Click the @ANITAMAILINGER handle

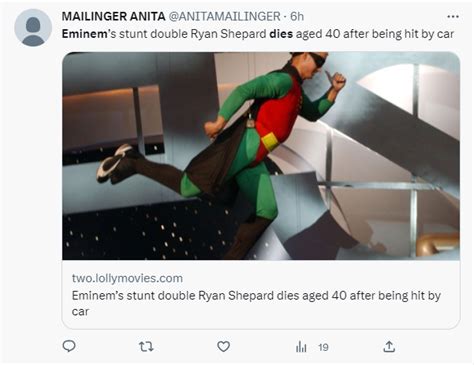tap(224, 16)
